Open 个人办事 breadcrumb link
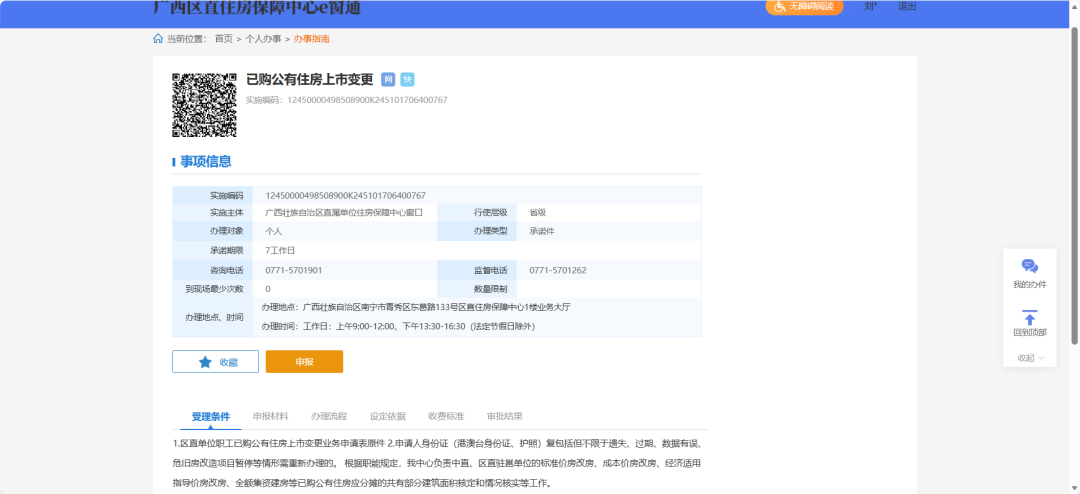 (x=263, y=39)
